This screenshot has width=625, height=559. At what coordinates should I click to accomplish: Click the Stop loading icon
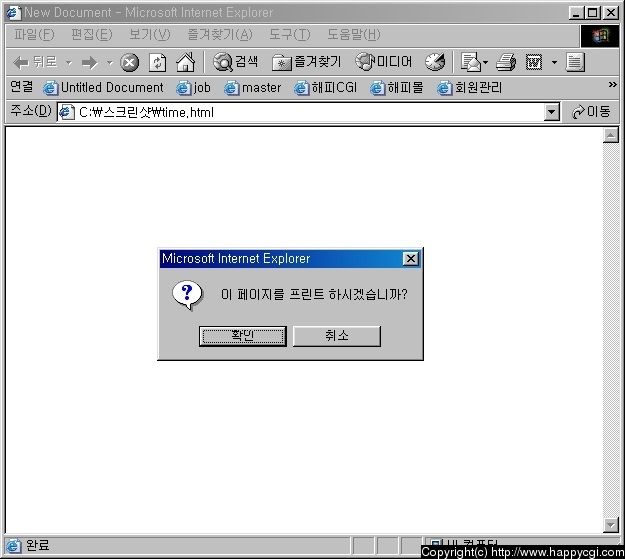[130, 63]
